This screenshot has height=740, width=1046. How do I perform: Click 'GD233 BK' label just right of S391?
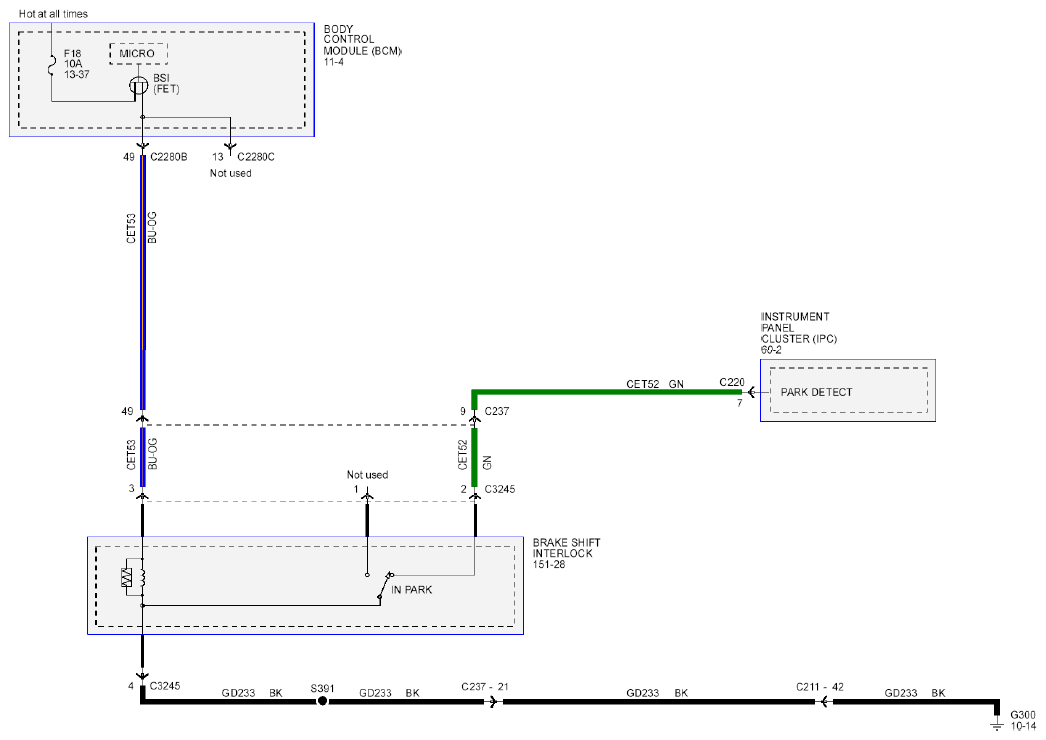[390, 693]
